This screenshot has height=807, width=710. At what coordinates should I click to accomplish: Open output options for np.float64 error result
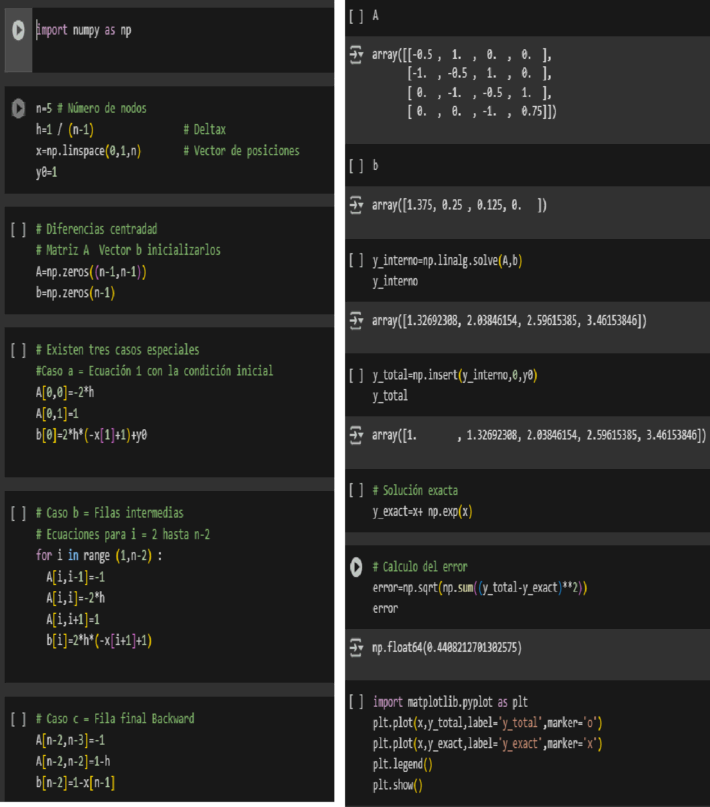(356, 647)
